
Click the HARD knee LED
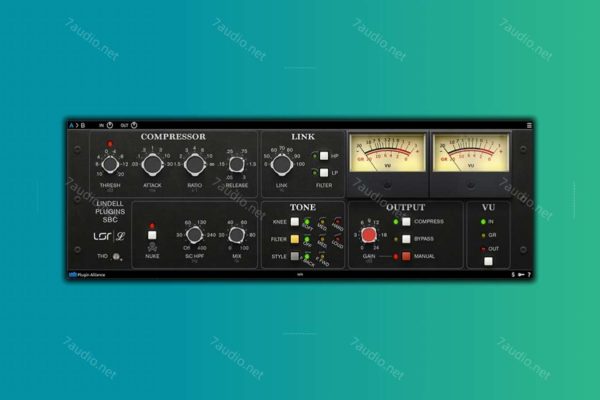click(x=338, y=222)
